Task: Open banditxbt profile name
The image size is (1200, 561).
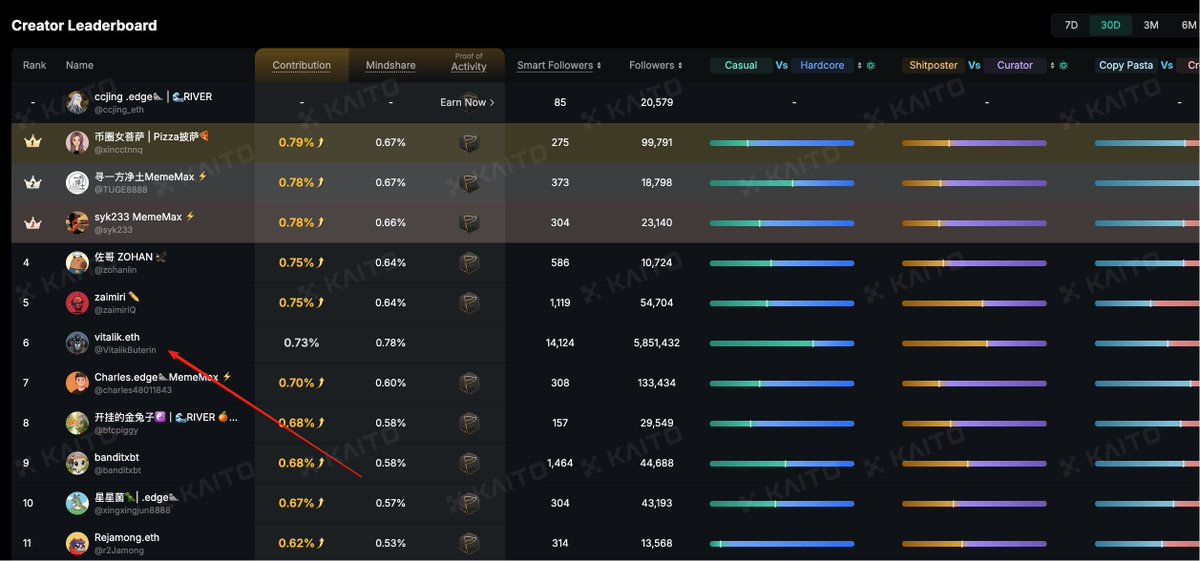Action: (x=117, y=457)
